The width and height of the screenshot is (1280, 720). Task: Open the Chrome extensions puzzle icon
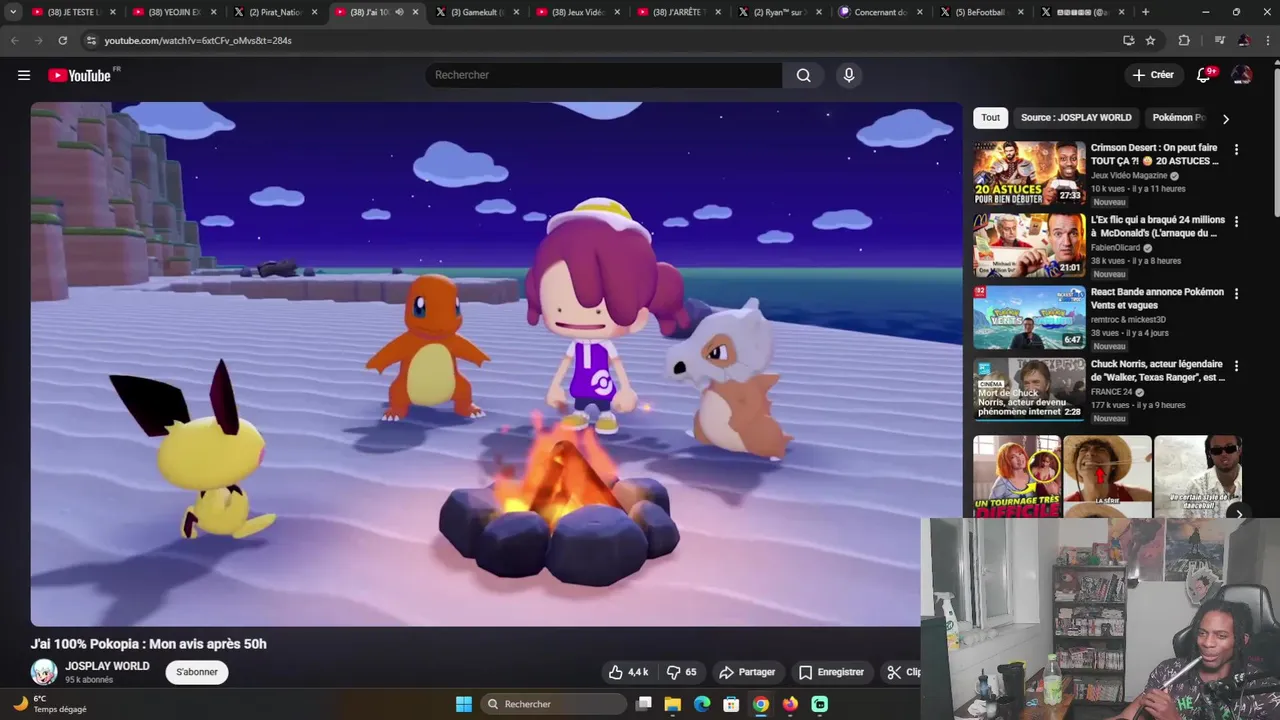click(x=1184, y=40)
